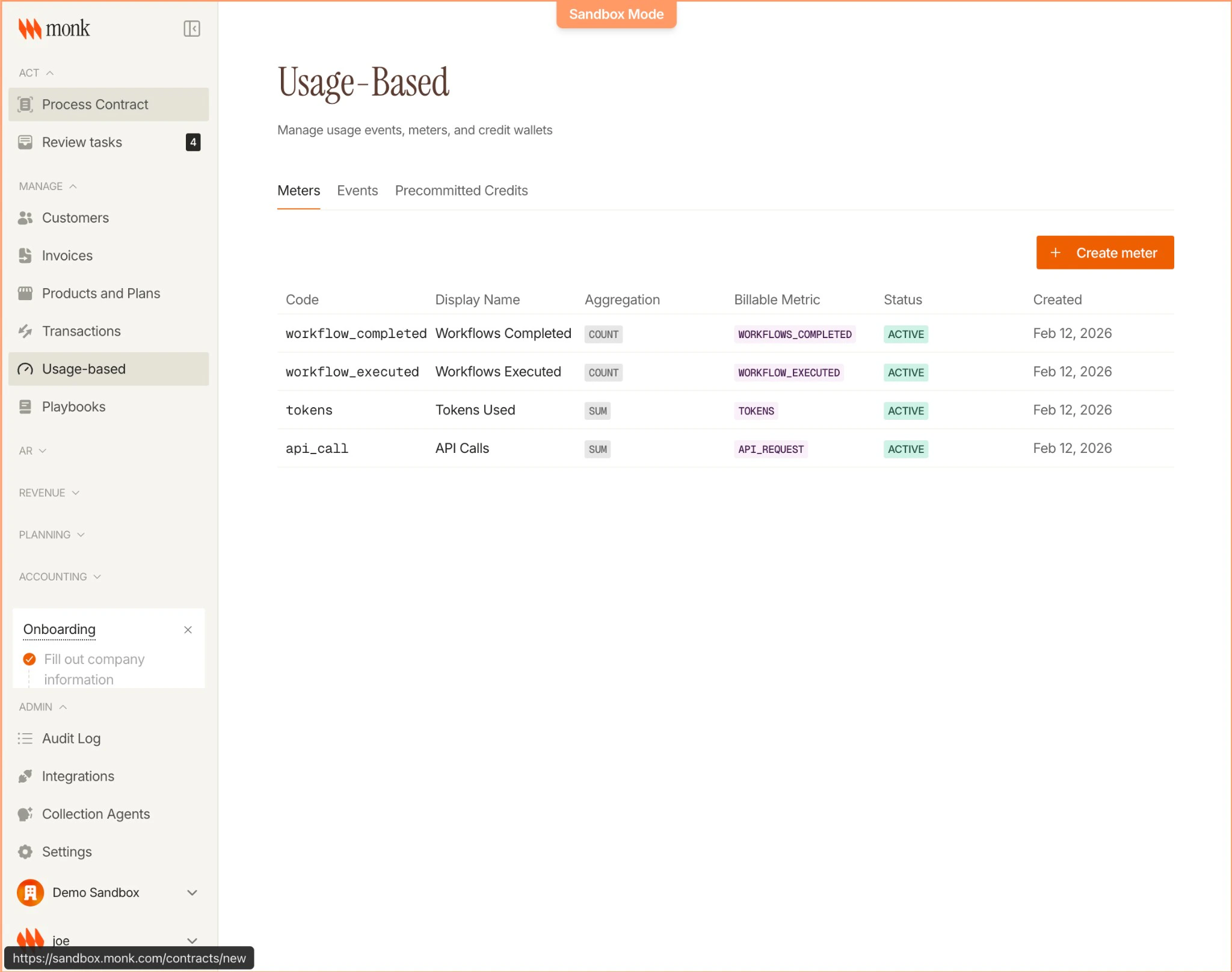Open the Transactions page

[81, 331]
